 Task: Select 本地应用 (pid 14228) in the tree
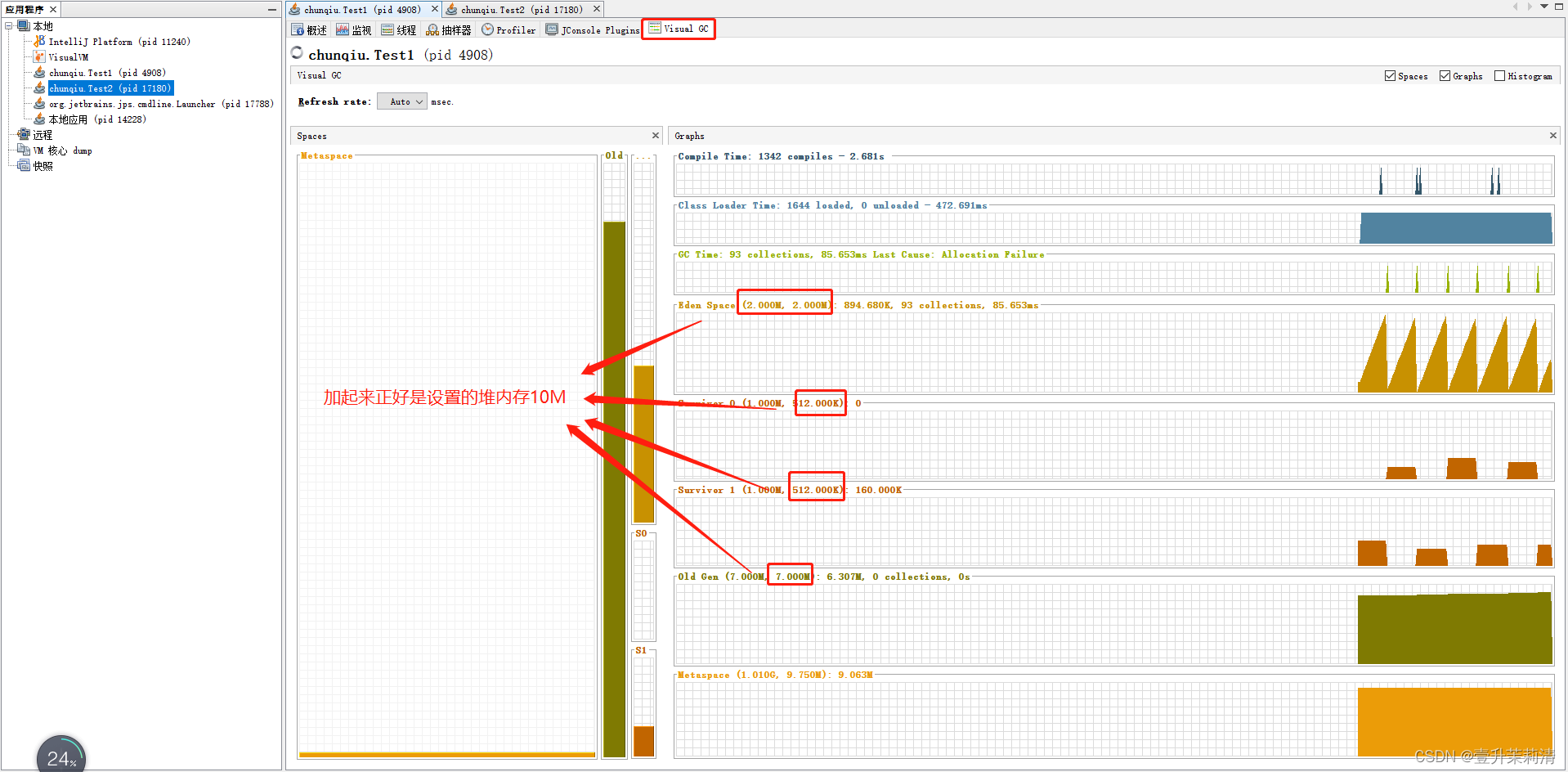coord(97,119)
